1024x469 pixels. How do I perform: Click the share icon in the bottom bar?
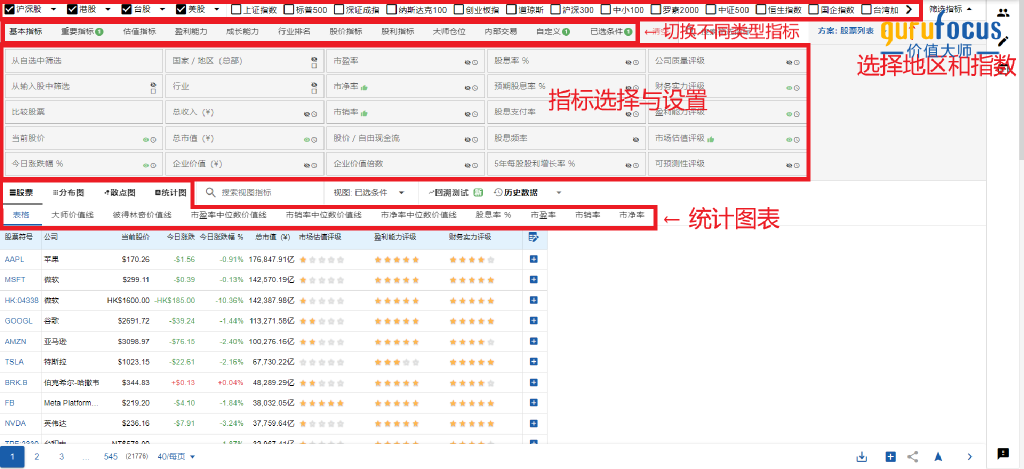tap(913, 457)
